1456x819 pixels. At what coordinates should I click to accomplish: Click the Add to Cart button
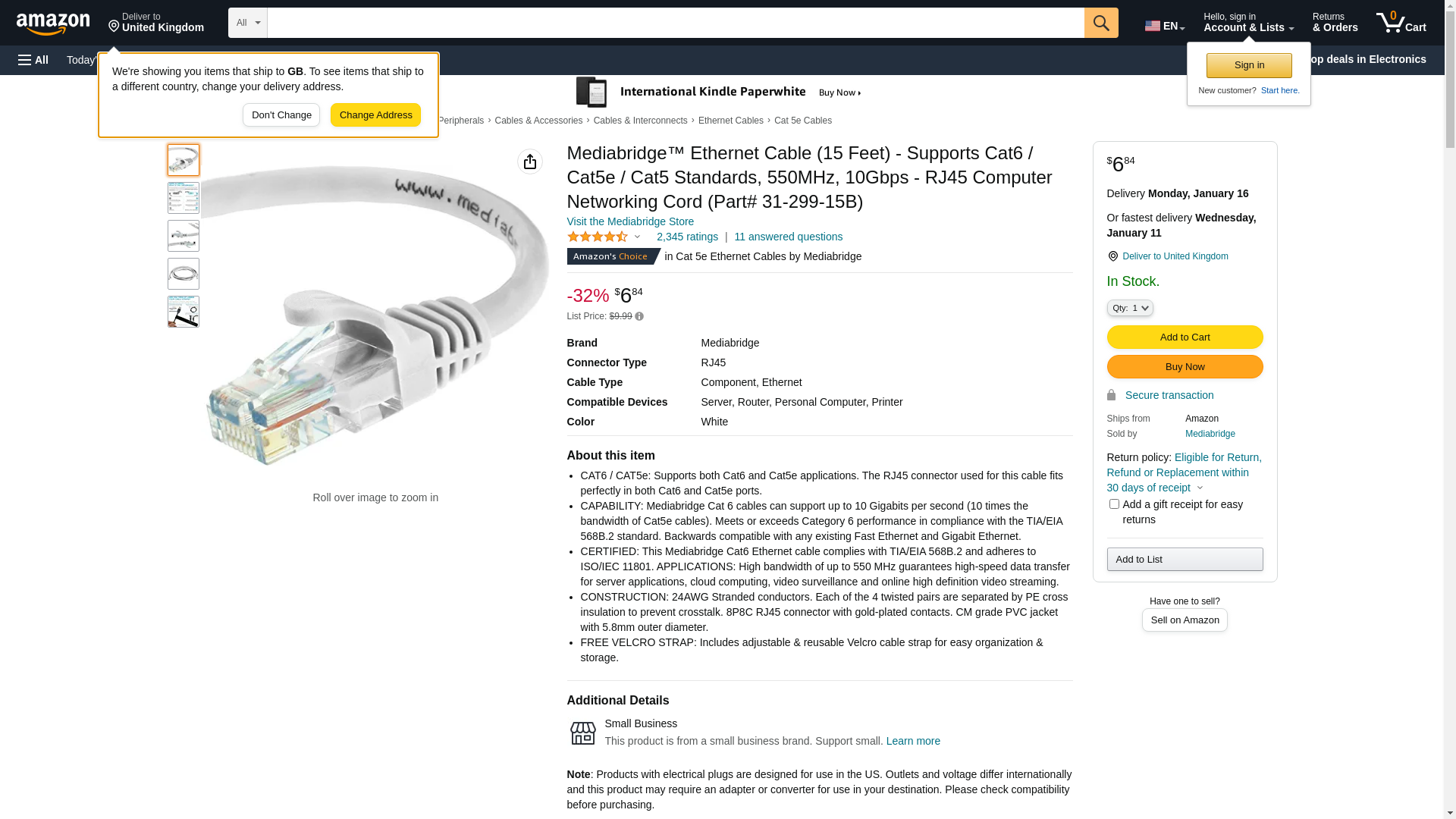[1185, 337]
